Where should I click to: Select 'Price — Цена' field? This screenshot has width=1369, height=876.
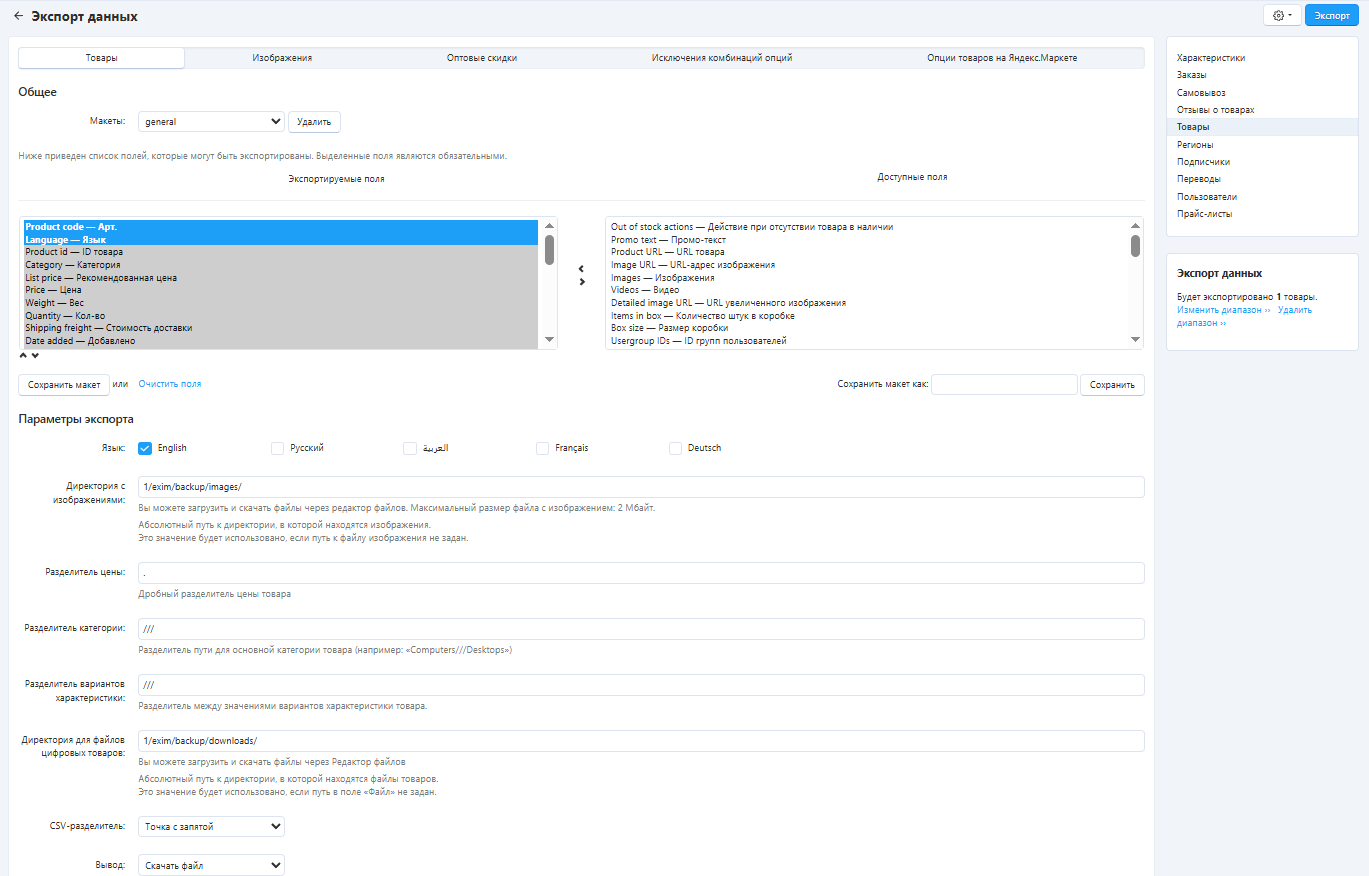tap(281, 290)
